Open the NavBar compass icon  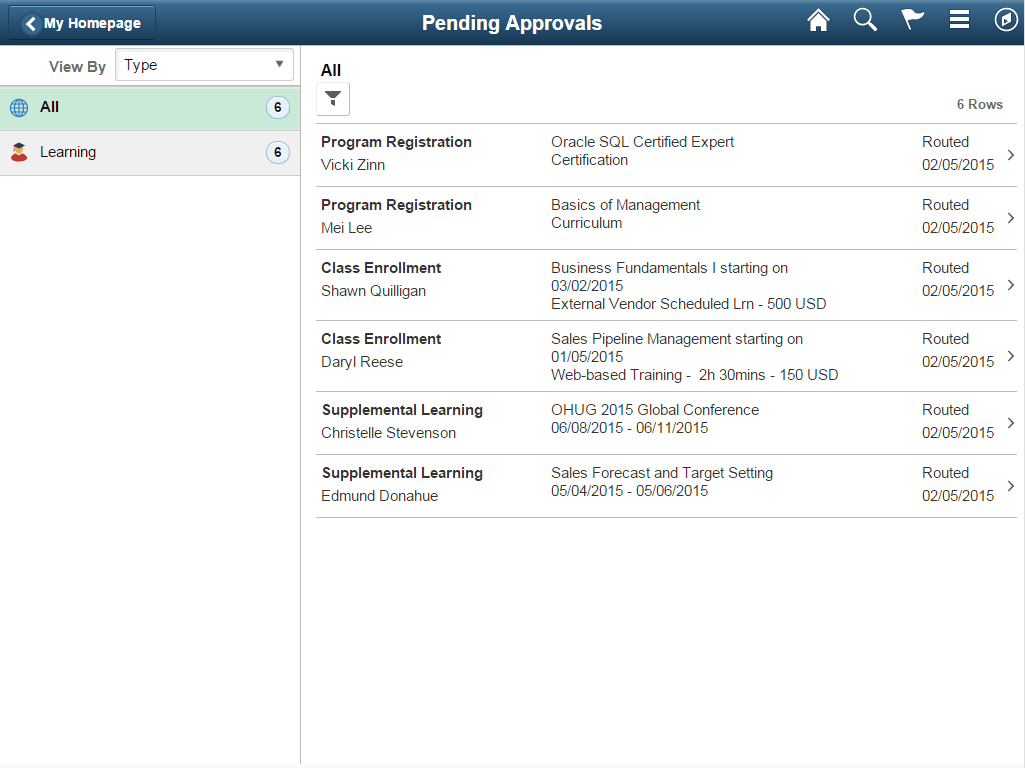pos(1006,19)
